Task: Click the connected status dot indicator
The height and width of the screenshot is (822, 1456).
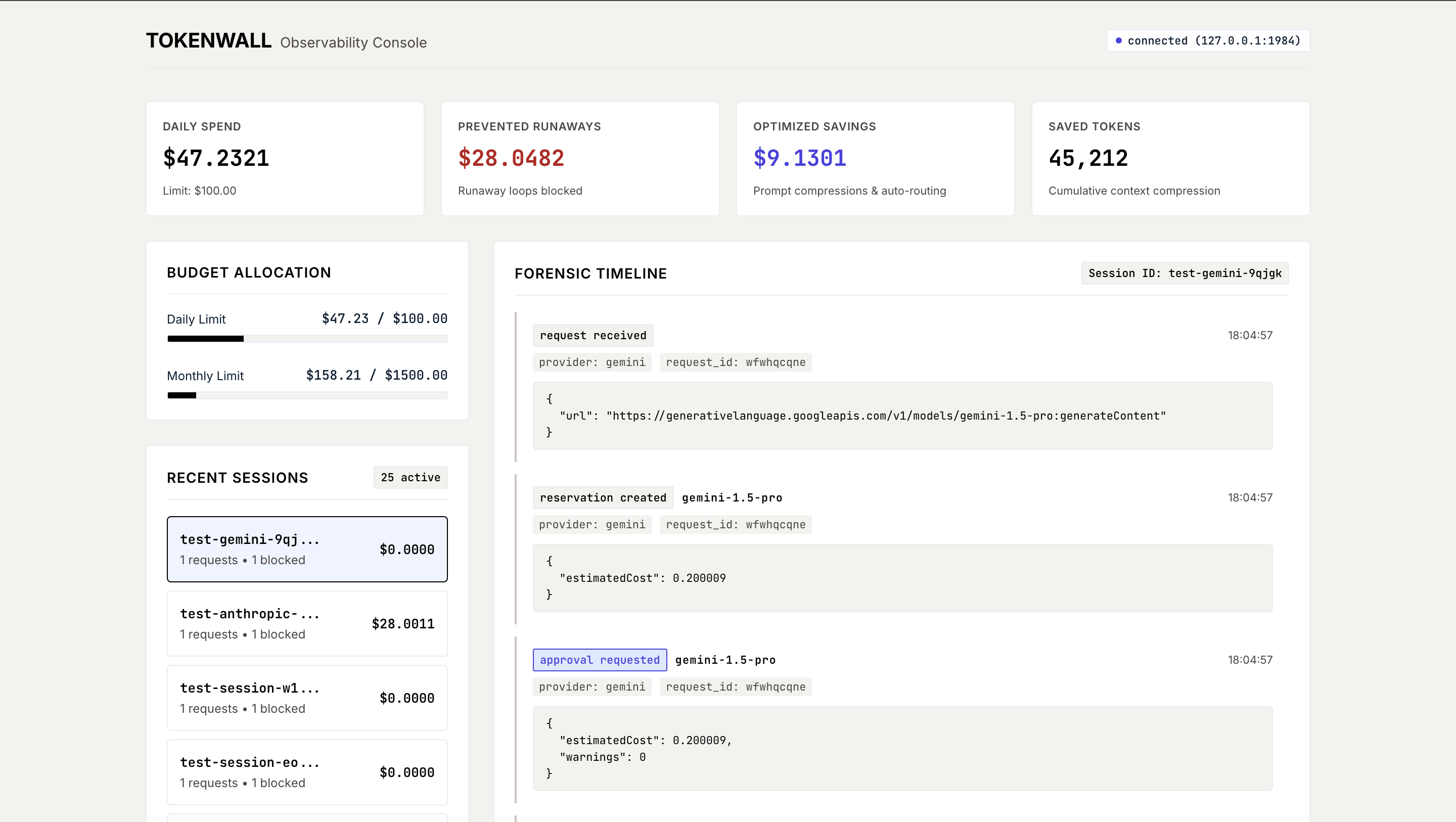Action: 1119,41
